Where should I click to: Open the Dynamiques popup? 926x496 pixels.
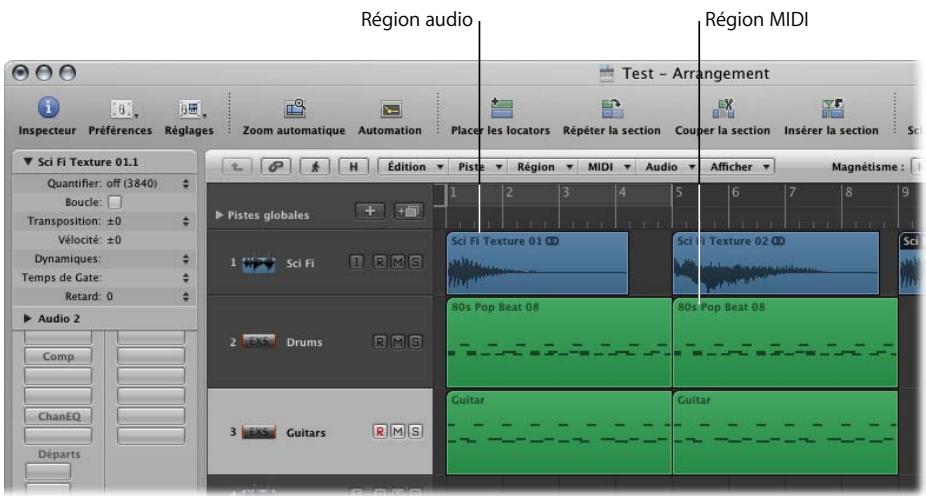[x=185, y=259]
